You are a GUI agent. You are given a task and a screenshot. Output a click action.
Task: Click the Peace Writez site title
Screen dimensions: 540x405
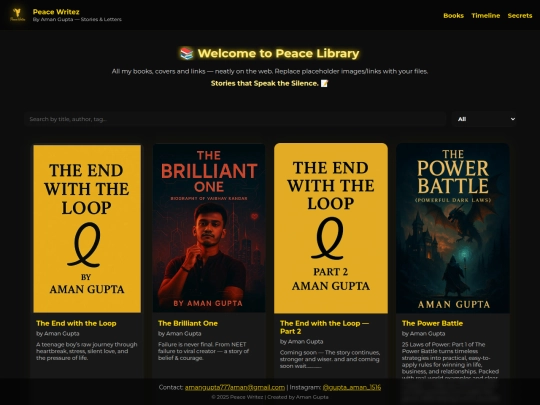pos(56,12)
